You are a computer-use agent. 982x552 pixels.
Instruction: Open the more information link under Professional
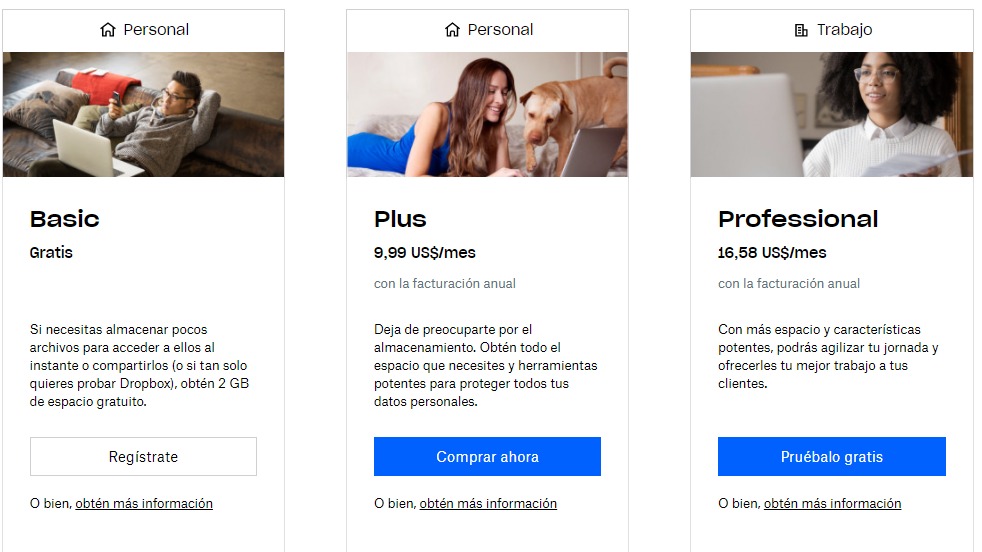pyautogui.click(x=832, y=504)
